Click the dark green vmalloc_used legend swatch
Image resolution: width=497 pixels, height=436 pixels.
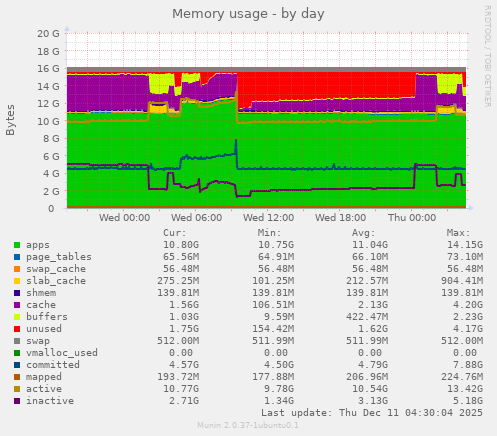pos(17,353)
